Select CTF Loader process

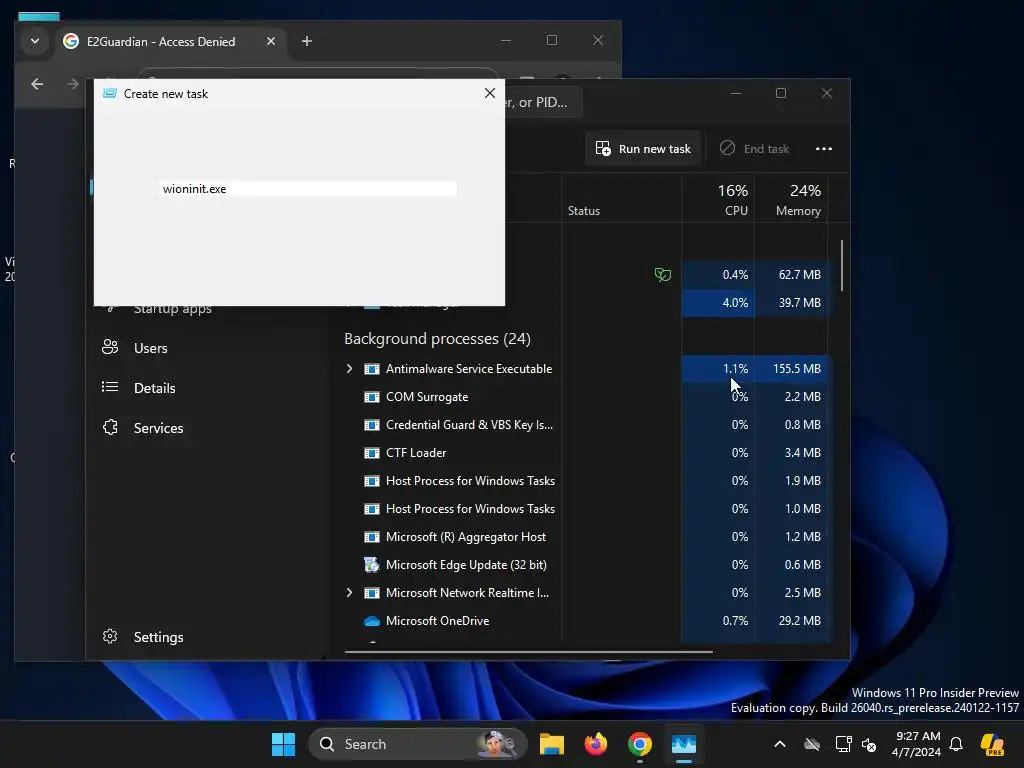pos(416,453)
